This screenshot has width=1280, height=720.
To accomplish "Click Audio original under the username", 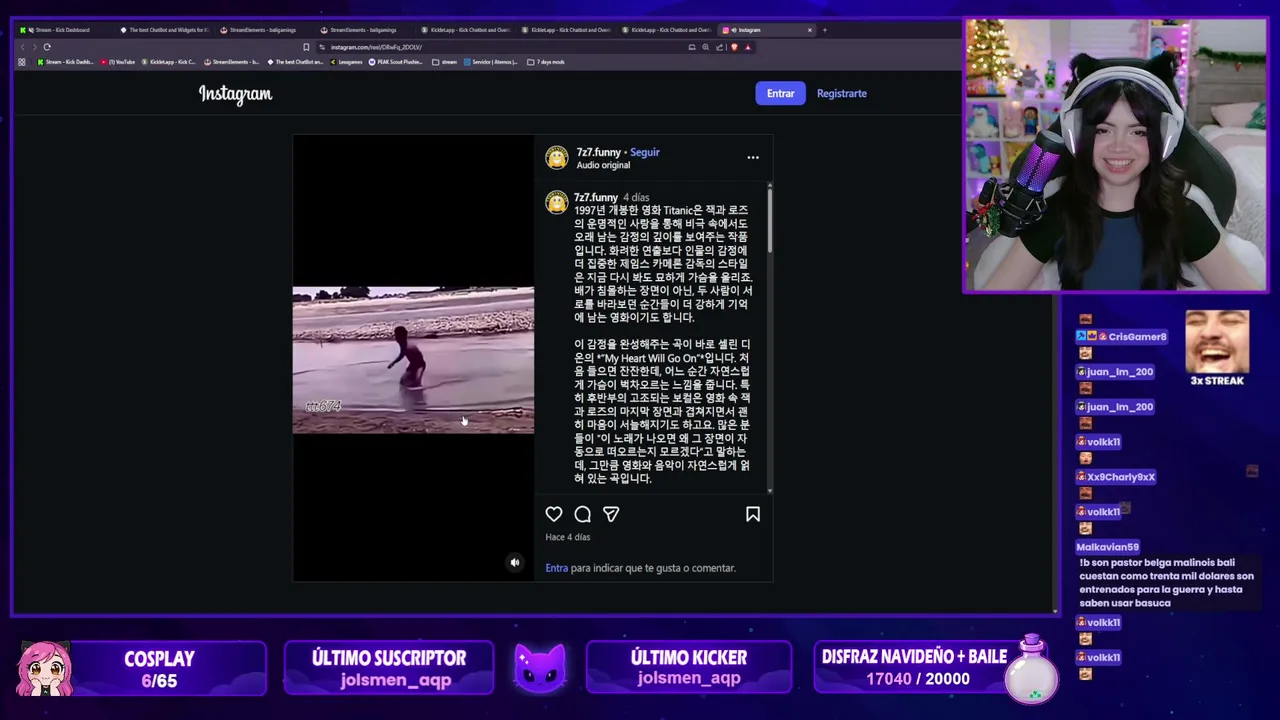I will click(x=603, y=165).
